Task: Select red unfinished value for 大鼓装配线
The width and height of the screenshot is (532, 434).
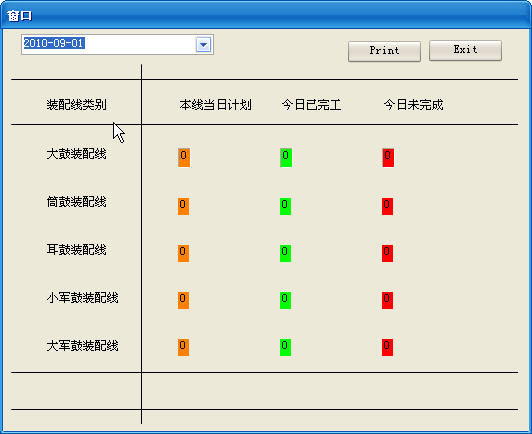Action: [x=388, y=157]
